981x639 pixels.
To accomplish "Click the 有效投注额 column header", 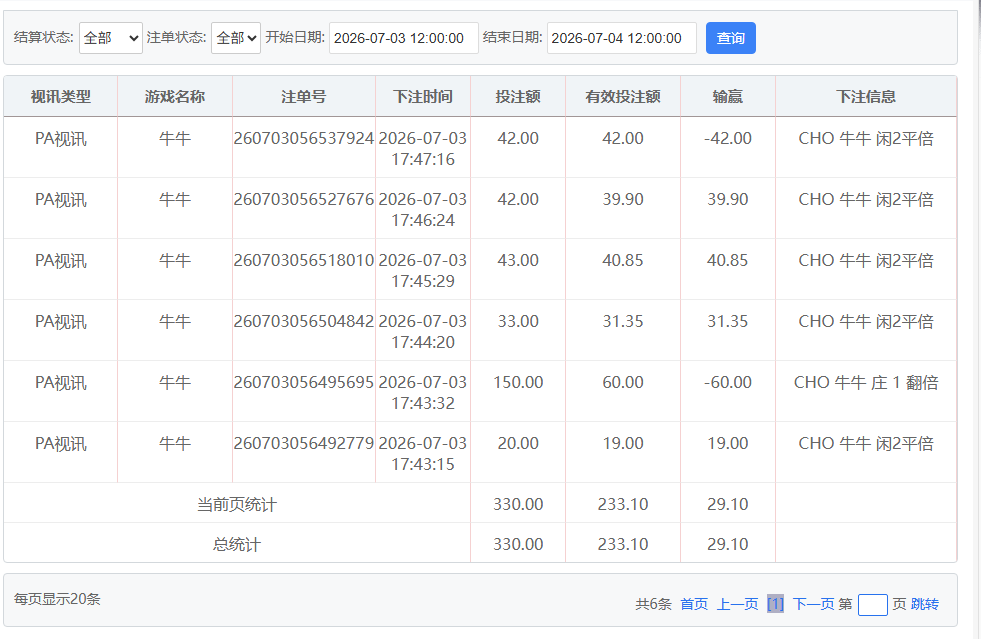I will [623, 96].
